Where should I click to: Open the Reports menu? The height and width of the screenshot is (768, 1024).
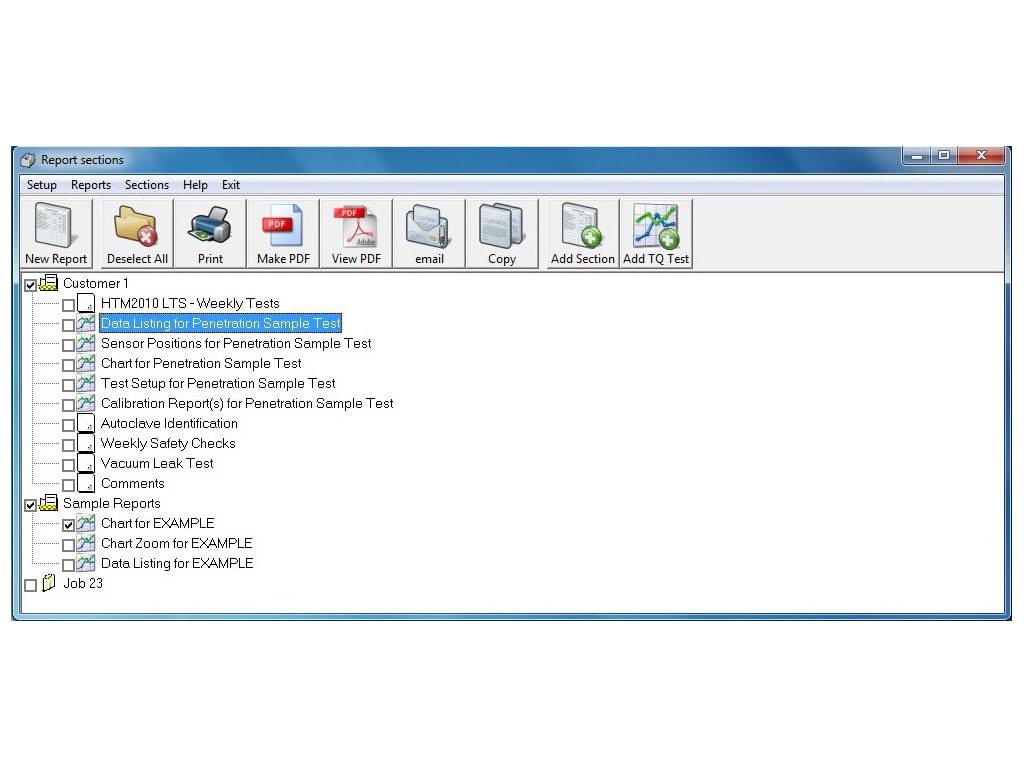(91, 185)
